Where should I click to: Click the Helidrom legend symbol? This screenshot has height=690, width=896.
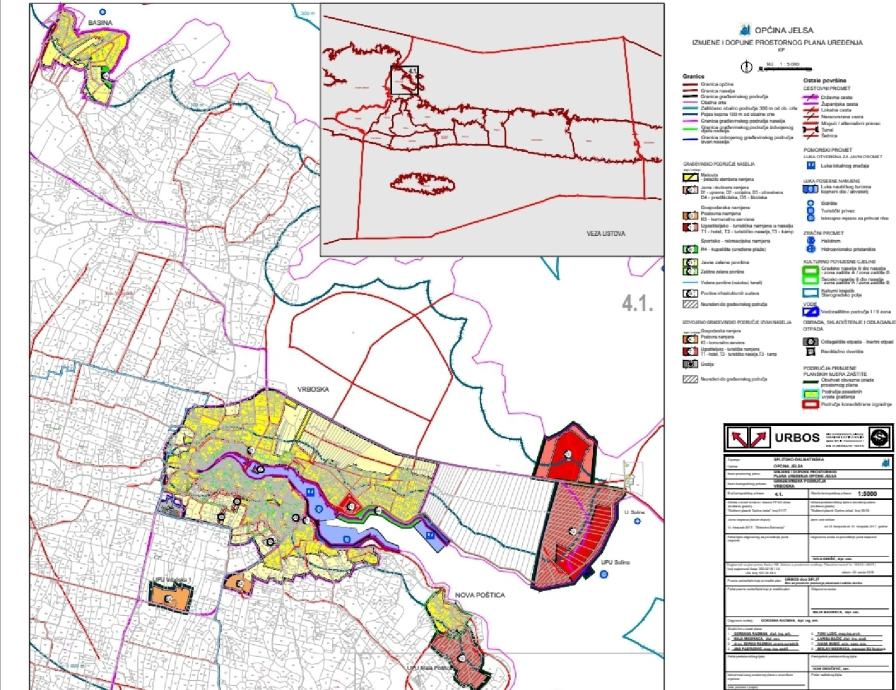click(x=811, y=240)
